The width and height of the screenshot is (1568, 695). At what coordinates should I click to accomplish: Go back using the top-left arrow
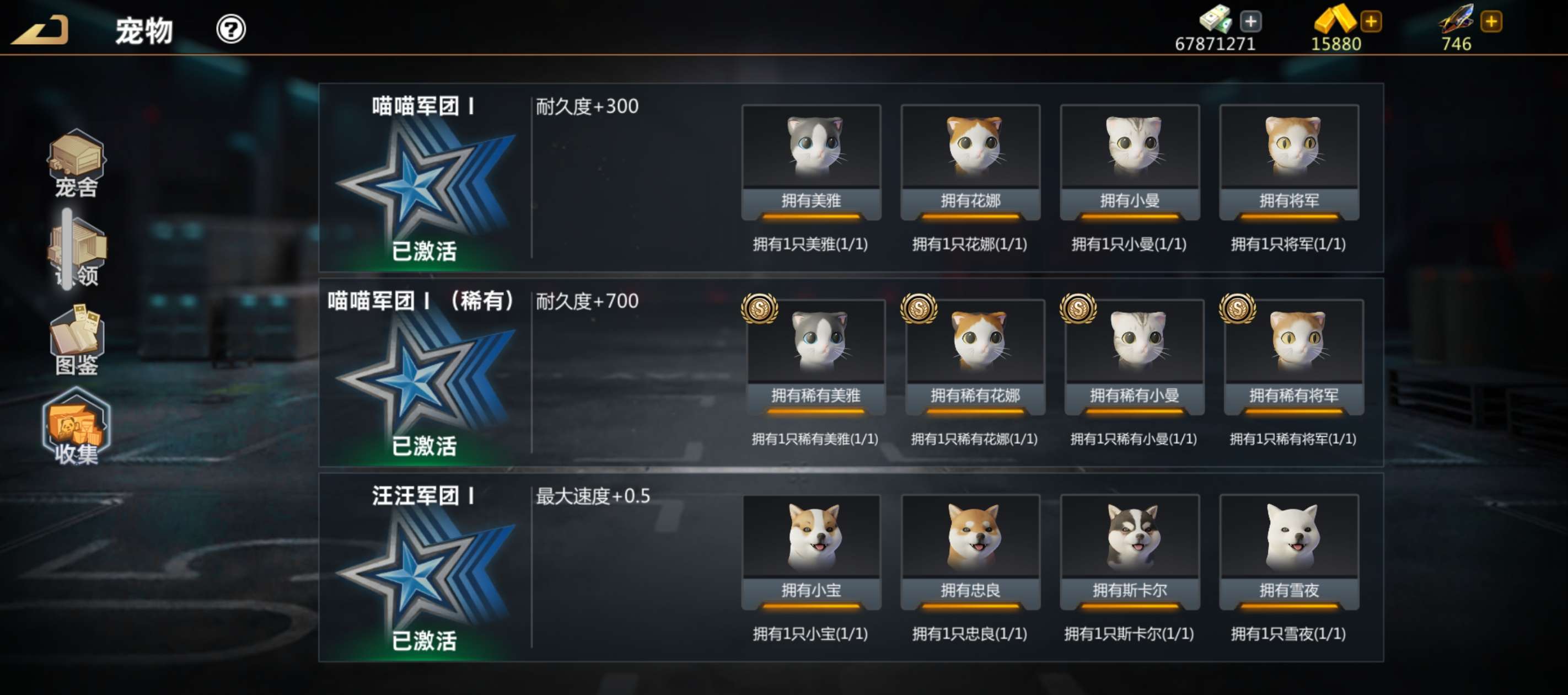(x=40, y=30)
